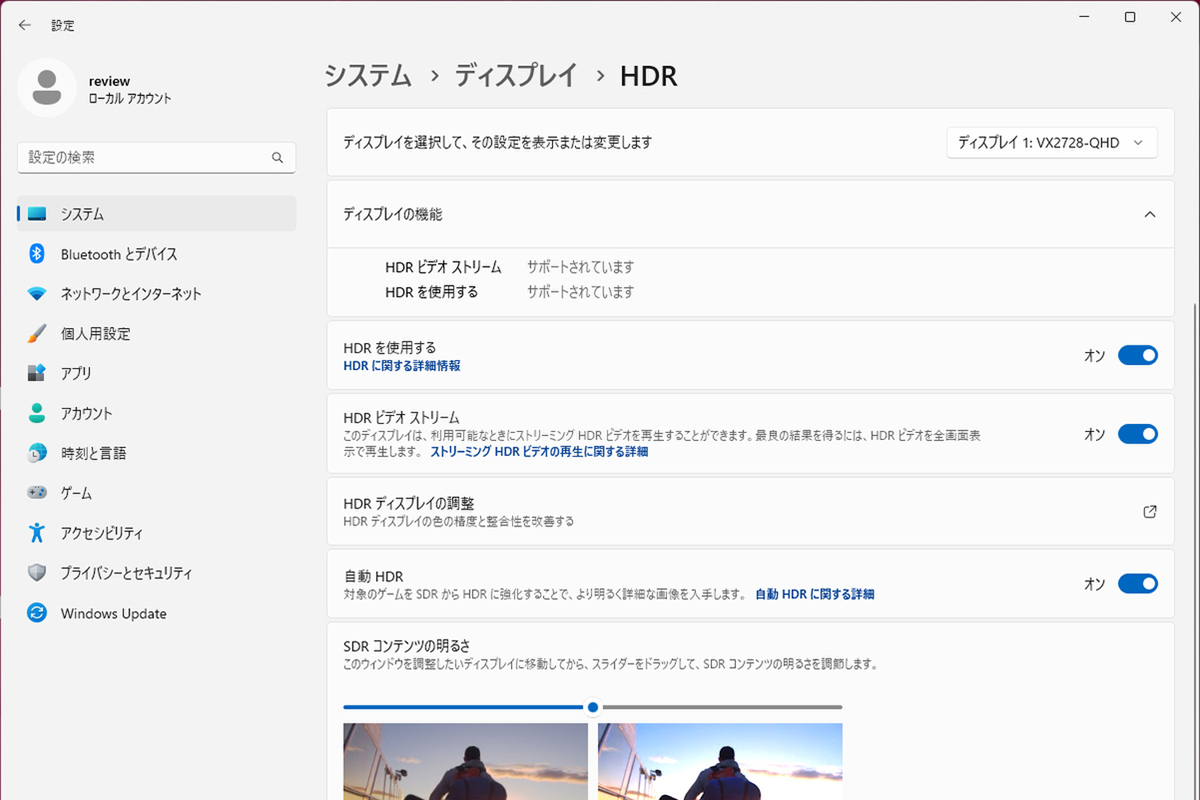The image size is (1200, 800).
Task: Click the Bluetooth icon in the sidebar
Action: coord(37,254)
